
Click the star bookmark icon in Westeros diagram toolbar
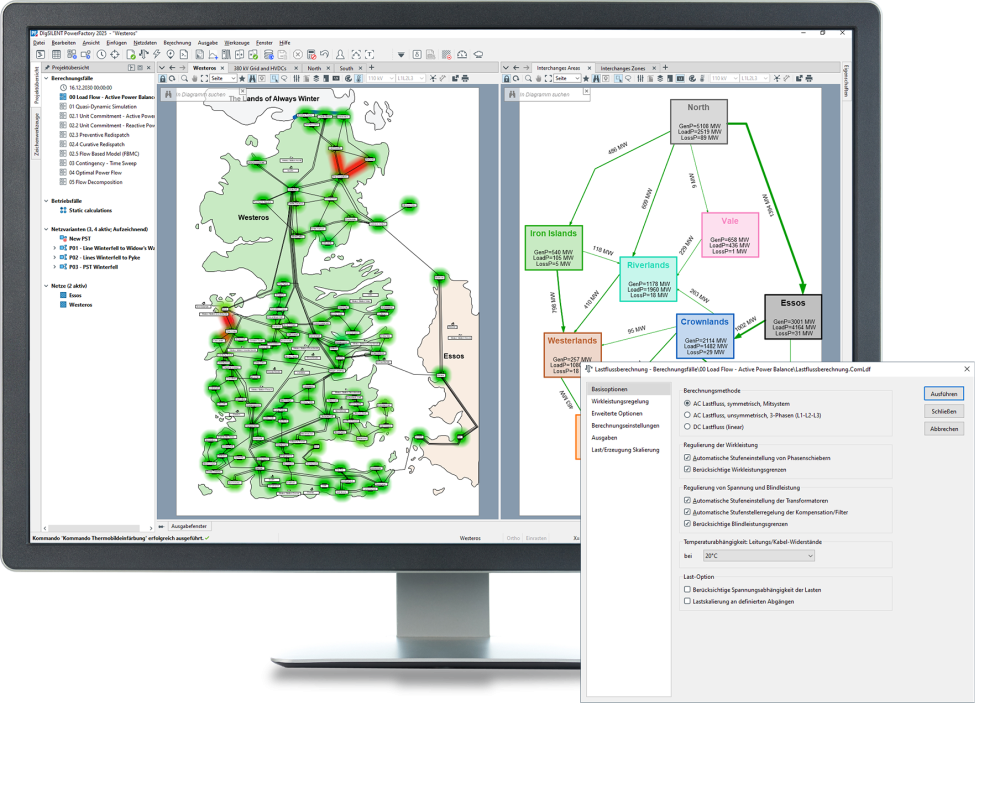[242, 78]
